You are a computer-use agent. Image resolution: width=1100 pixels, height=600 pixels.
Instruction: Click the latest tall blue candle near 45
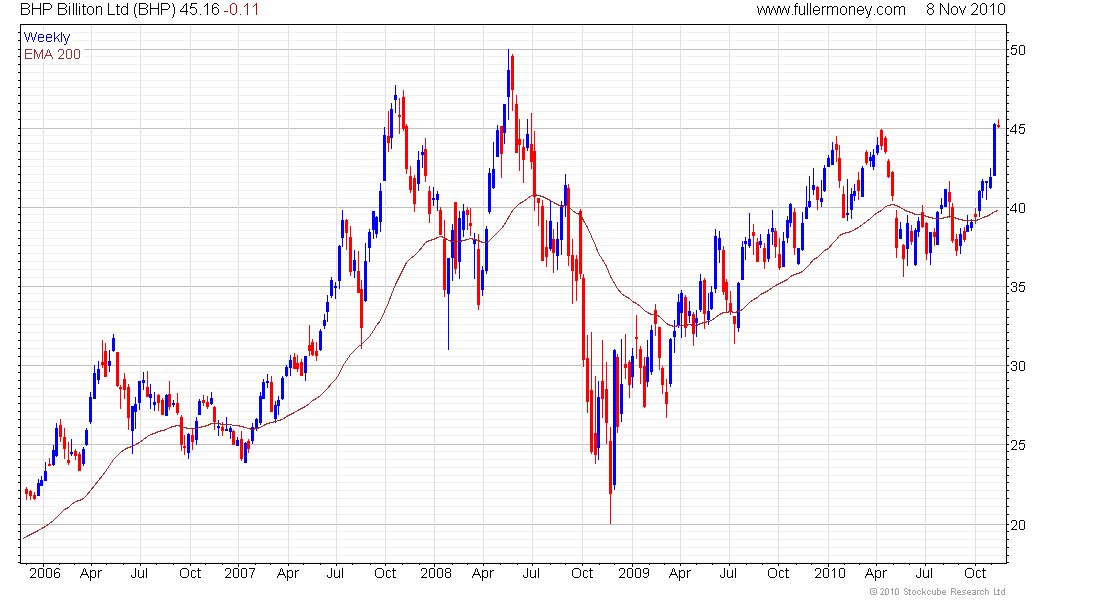[994, 149]
